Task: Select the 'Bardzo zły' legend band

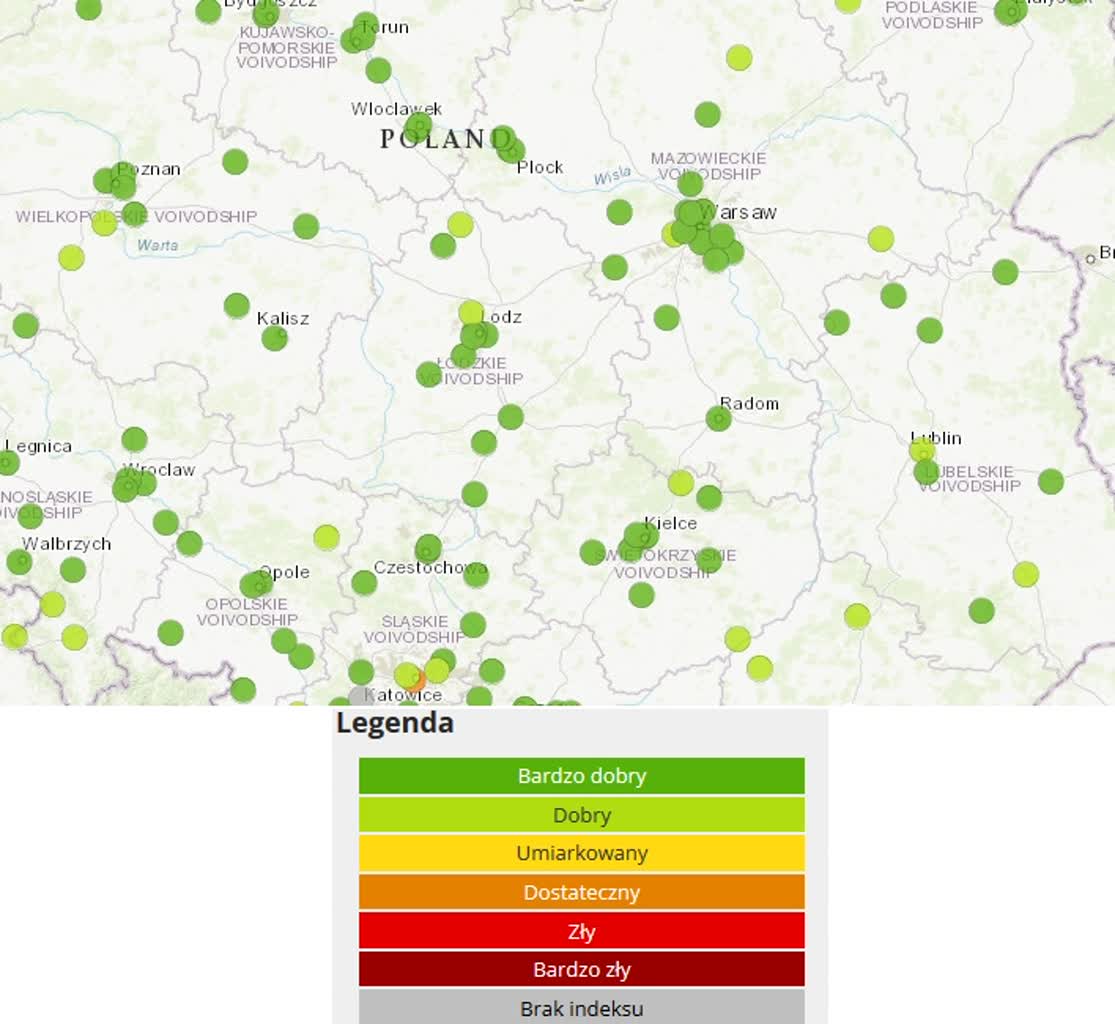Action: coord(582,969)
